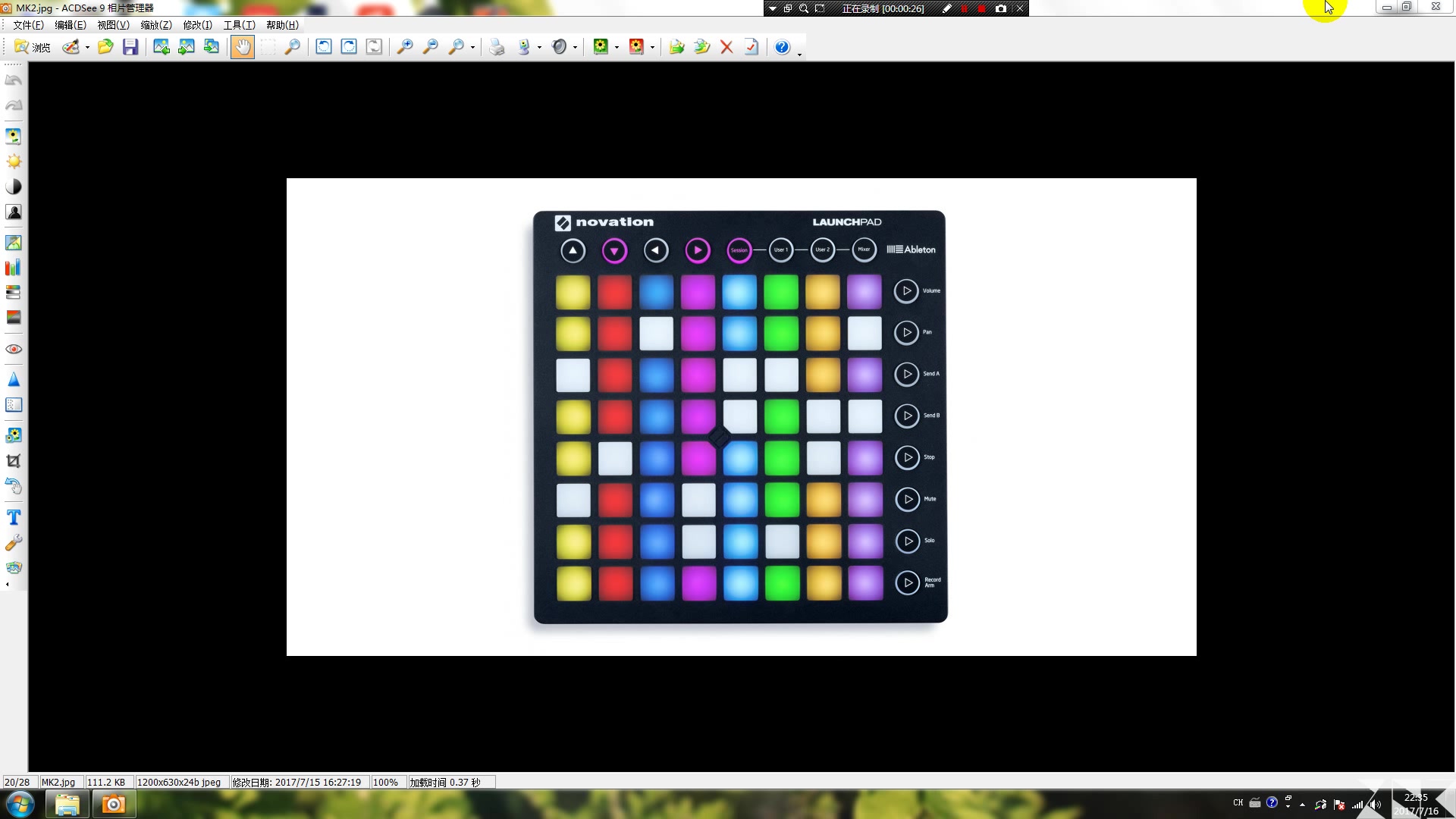1456x819 pixels.
Task: Open Windows Explorer from taskbar
Action: tap(67, 804)
